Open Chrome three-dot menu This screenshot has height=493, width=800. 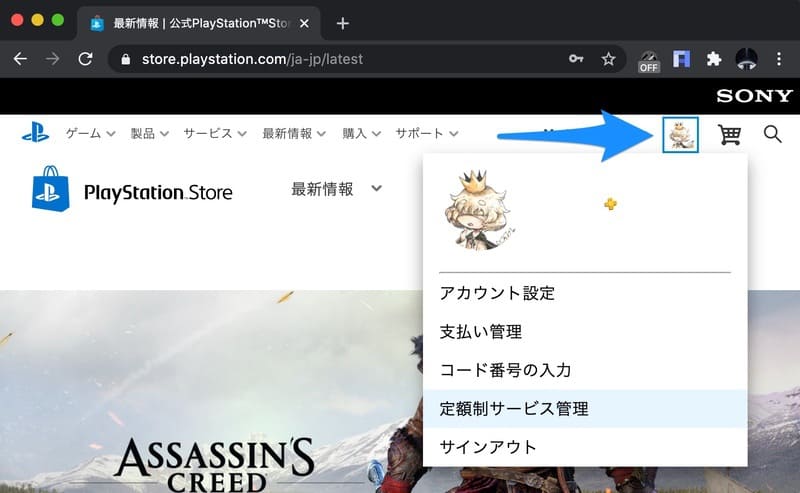779,59
